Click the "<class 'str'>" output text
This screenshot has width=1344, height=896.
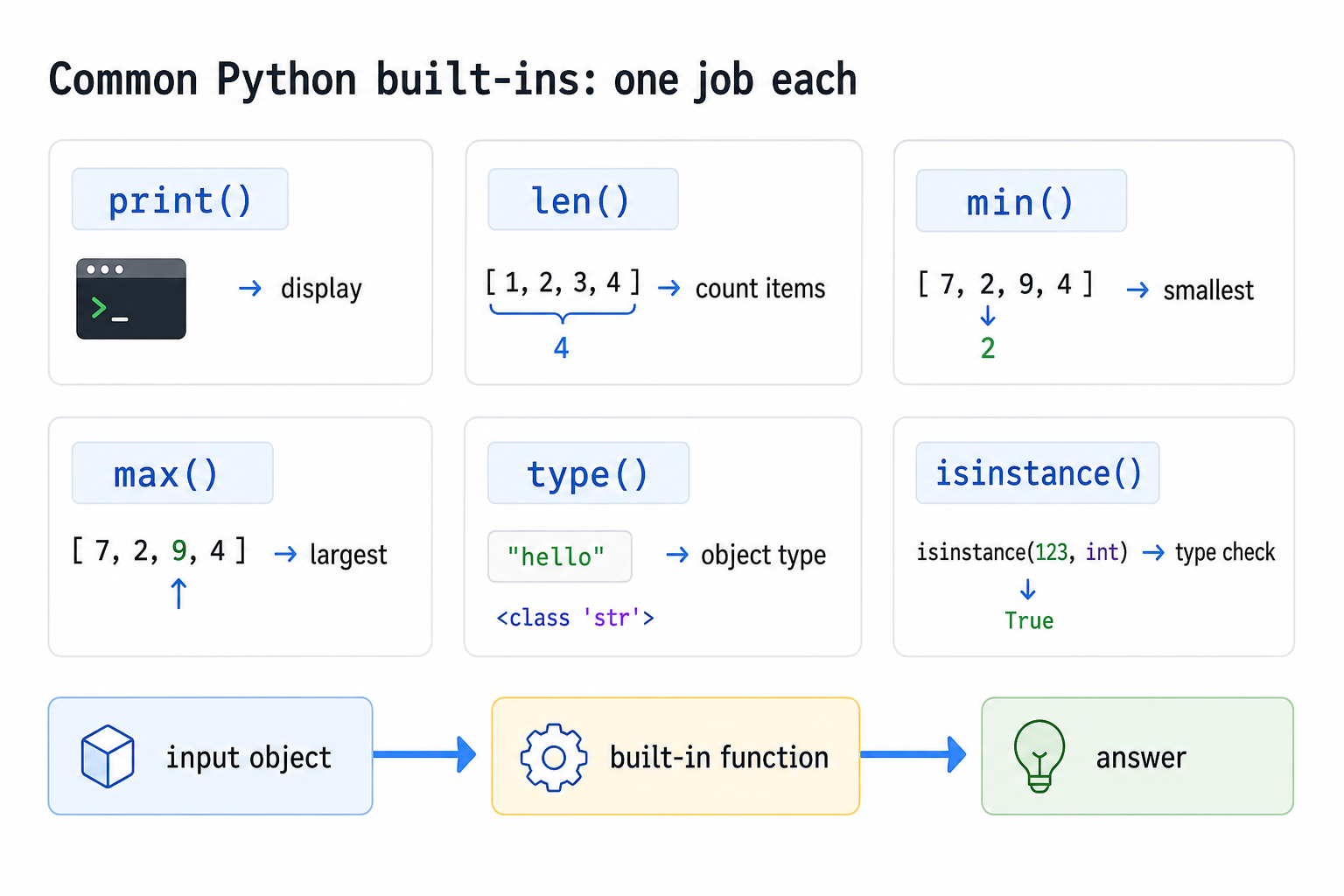point(575,618)
